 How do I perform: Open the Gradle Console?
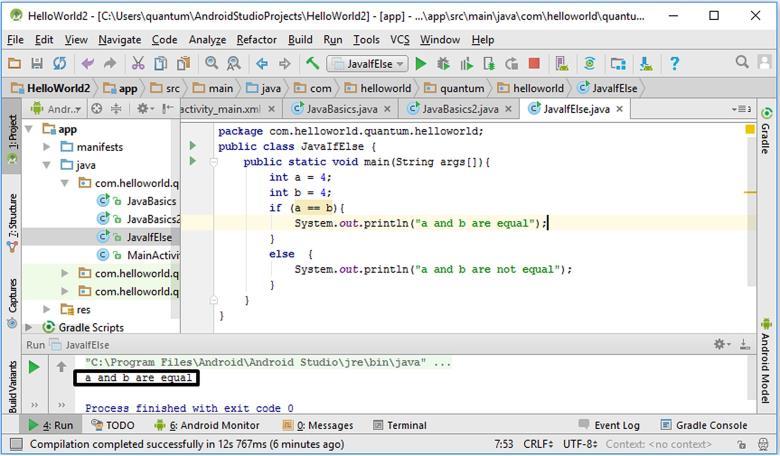704,425
